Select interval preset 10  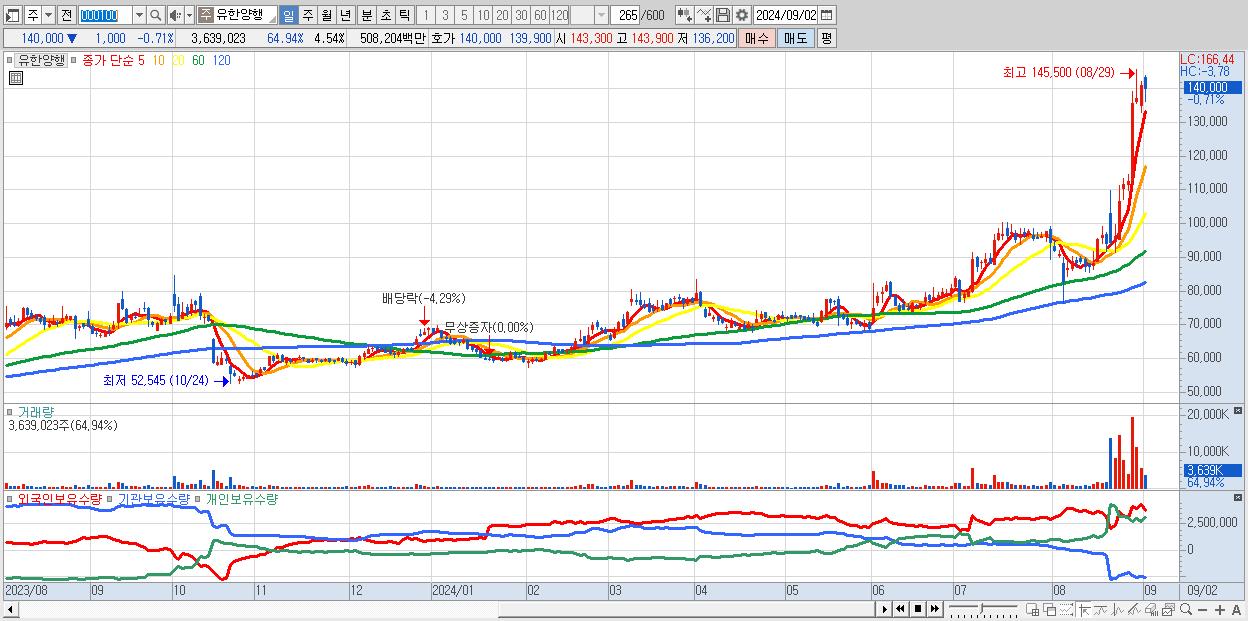click(x=483, y=15)
